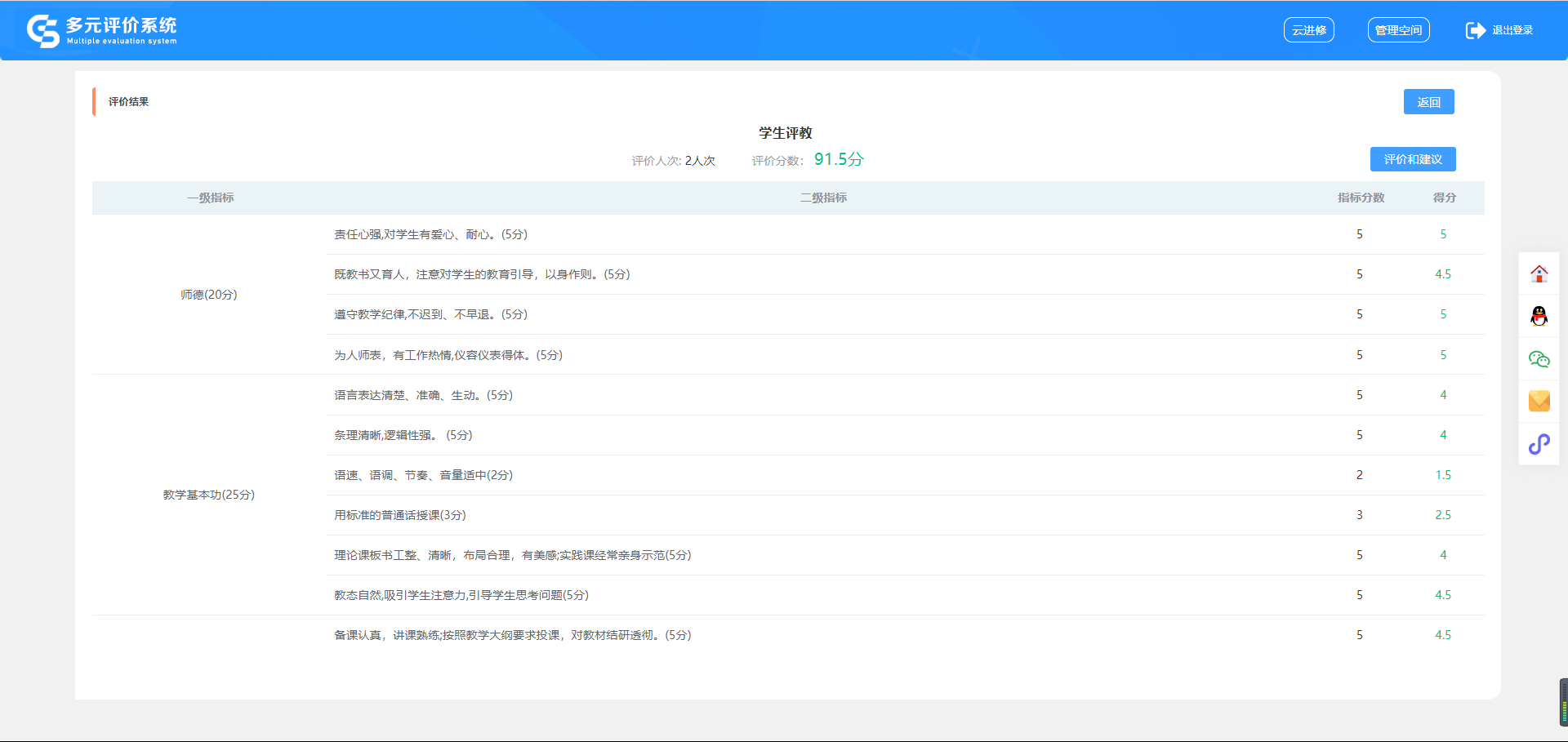Select the 教学基本功(25分) category cell
This screenshot has height=742, width=1568.
coord(209,495)
